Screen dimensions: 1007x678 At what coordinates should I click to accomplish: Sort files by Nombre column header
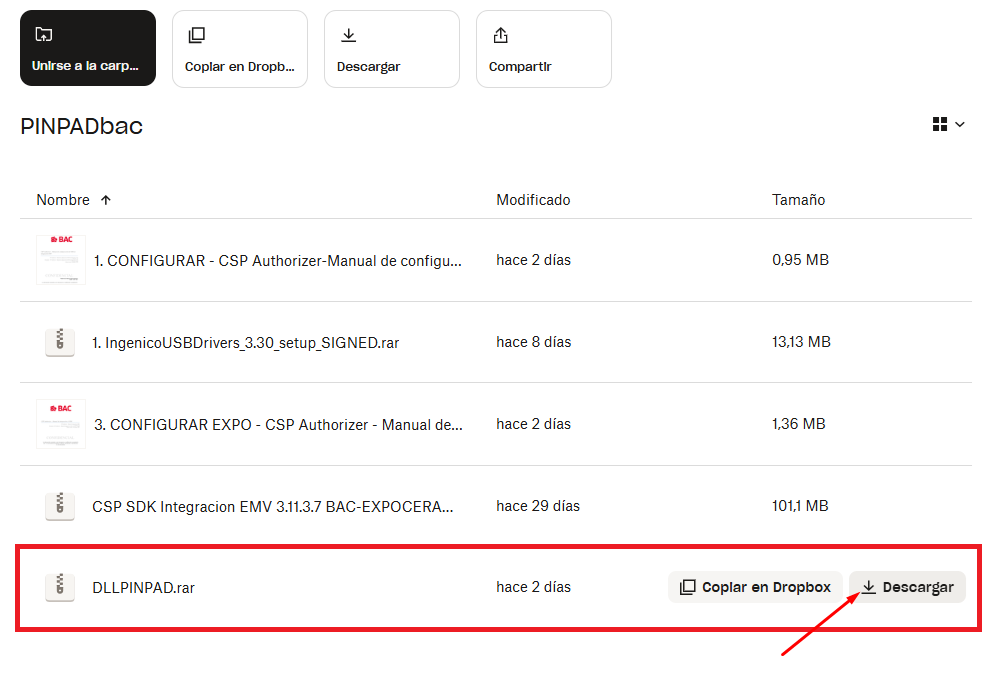coord(63,200)
